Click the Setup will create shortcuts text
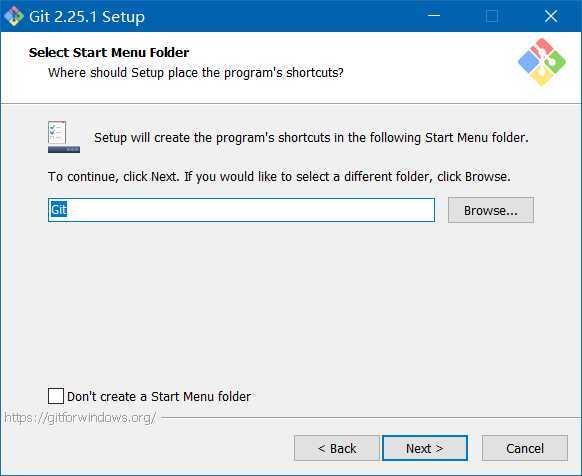Image resolution: width=582 pixels, height=476 pixels. (311, 138)
